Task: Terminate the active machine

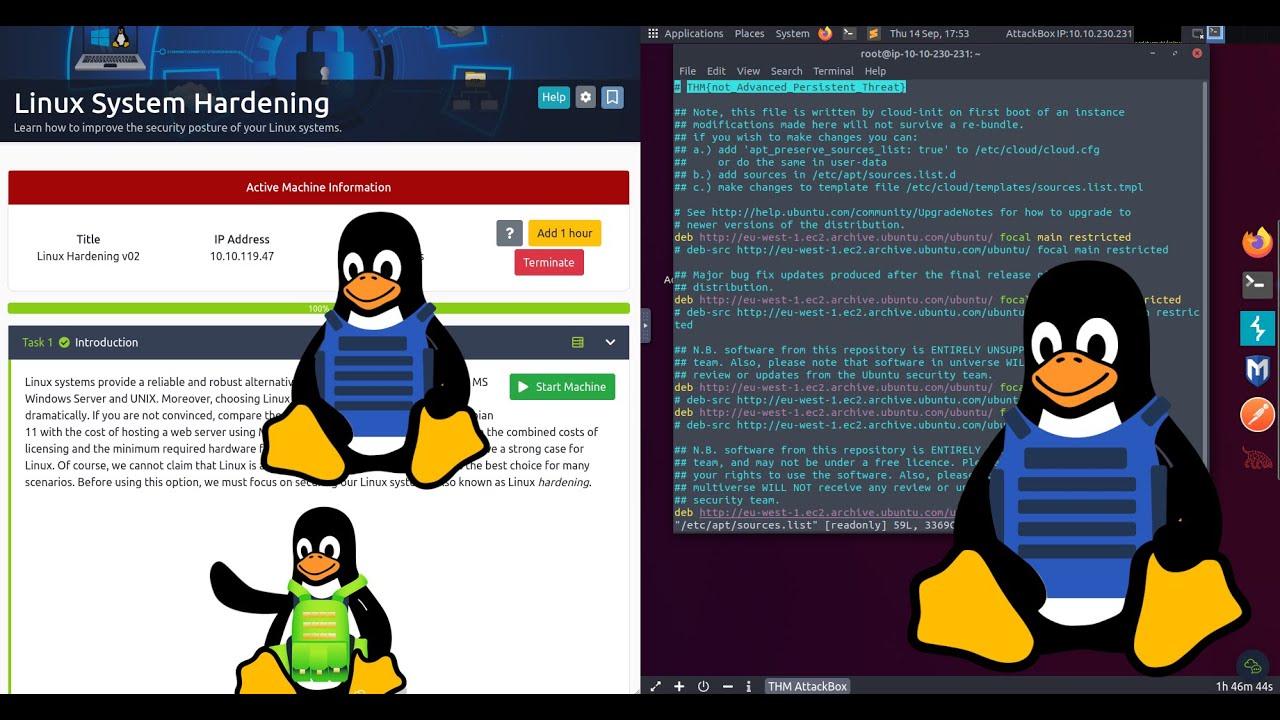Action: (549, 262)
